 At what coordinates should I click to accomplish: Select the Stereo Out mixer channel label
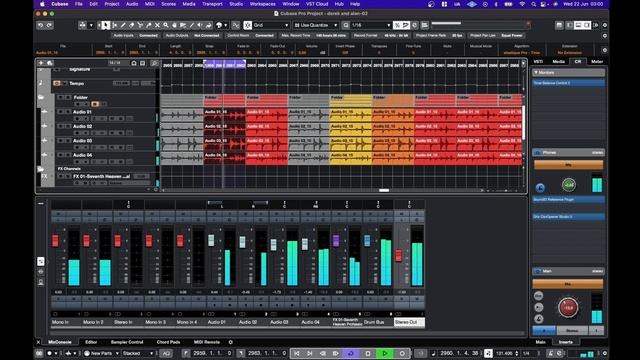coord(409,322)
